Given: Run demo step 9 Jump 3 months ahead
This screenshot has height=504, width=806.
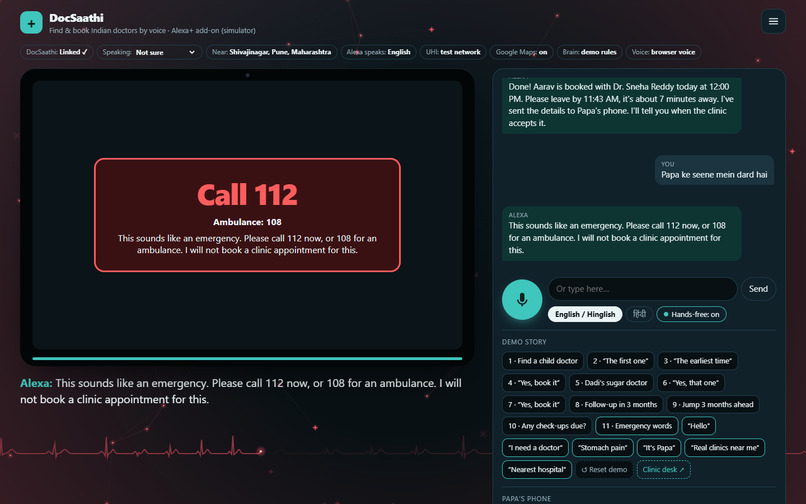Looking at the screenshot, I should [712, 404].
